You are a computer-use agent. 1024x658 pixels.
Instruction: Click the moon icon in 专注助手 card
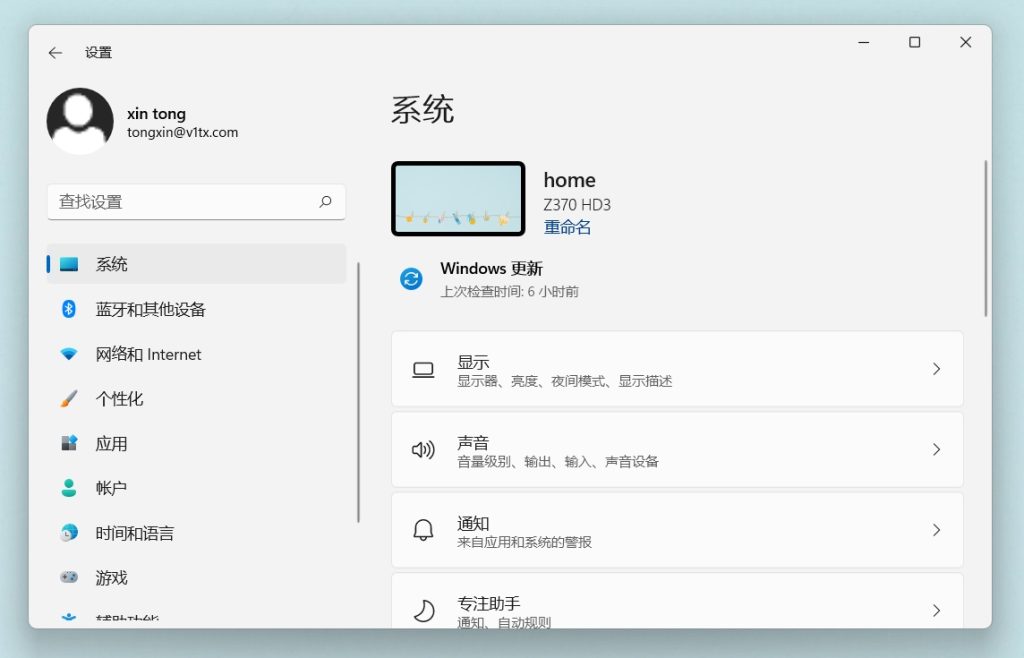pyautogui.click(x=424, y=610)
